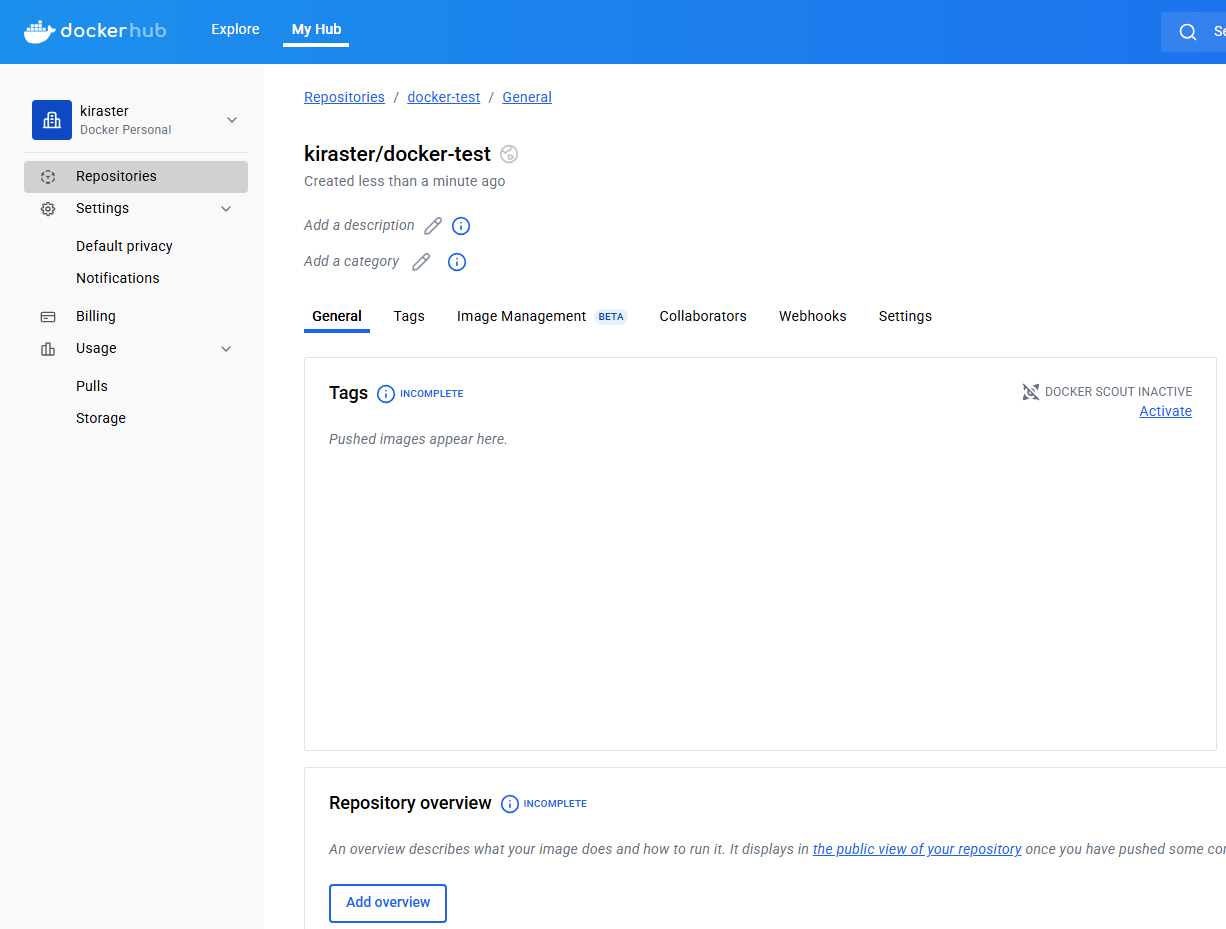Click the kiraster/docker-test repository title
The image size is (1226, 929).
click(x=397, y=154)
